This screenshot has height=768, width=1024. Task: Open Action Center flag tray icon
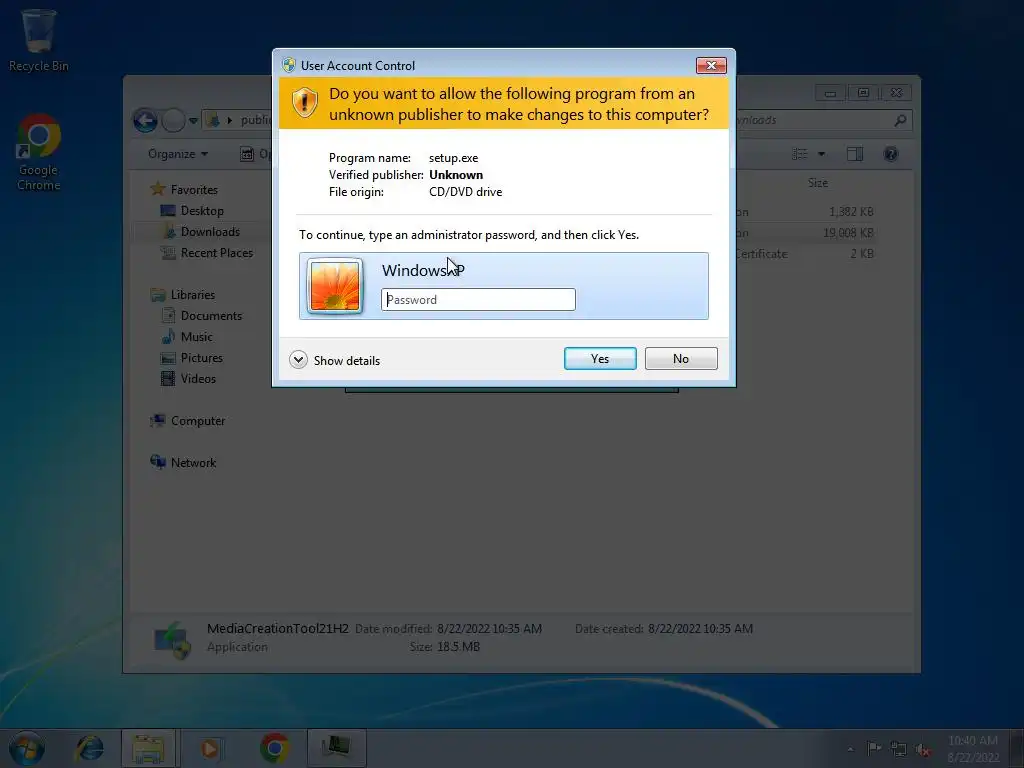click(x=873, y=748)
